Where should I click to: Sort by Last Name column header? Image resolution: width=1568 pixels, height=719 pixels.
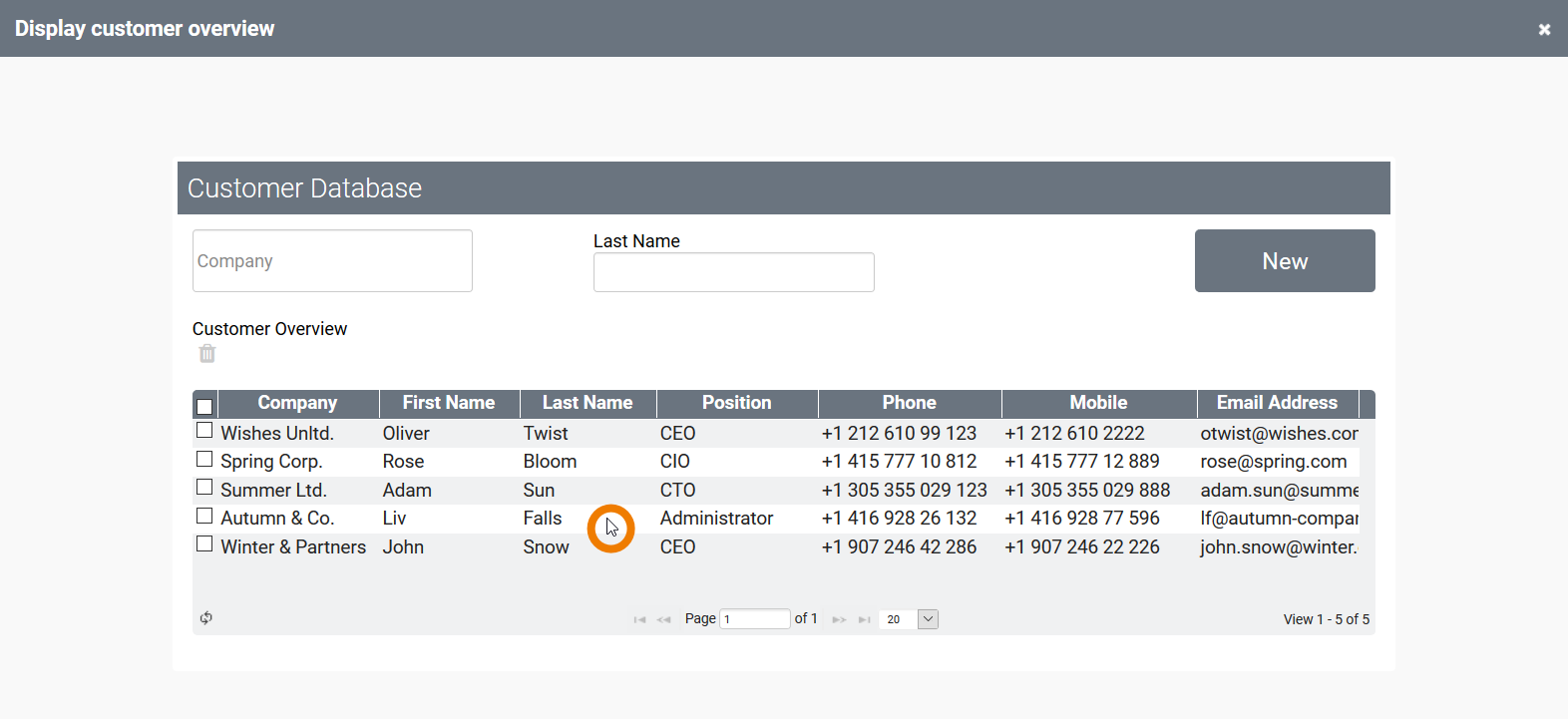[x=588, y=403]
